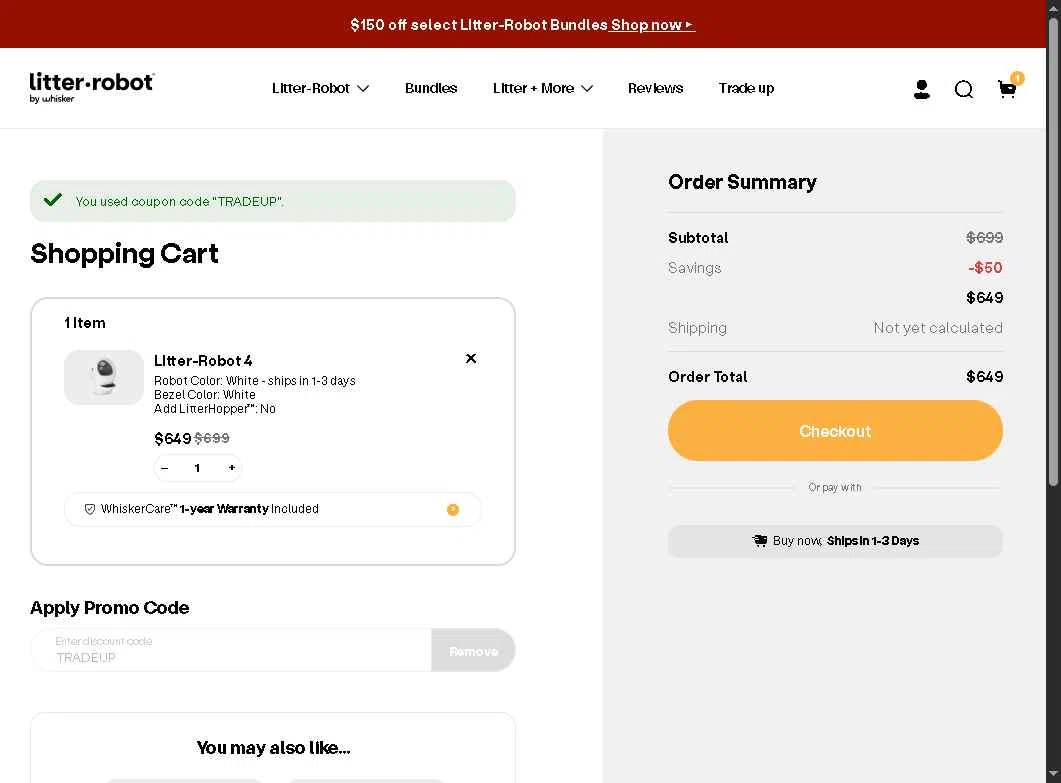Viewport: 1061px width, 783px height.
Task: Open the Trade up menu item
Action: coord(746,88)
